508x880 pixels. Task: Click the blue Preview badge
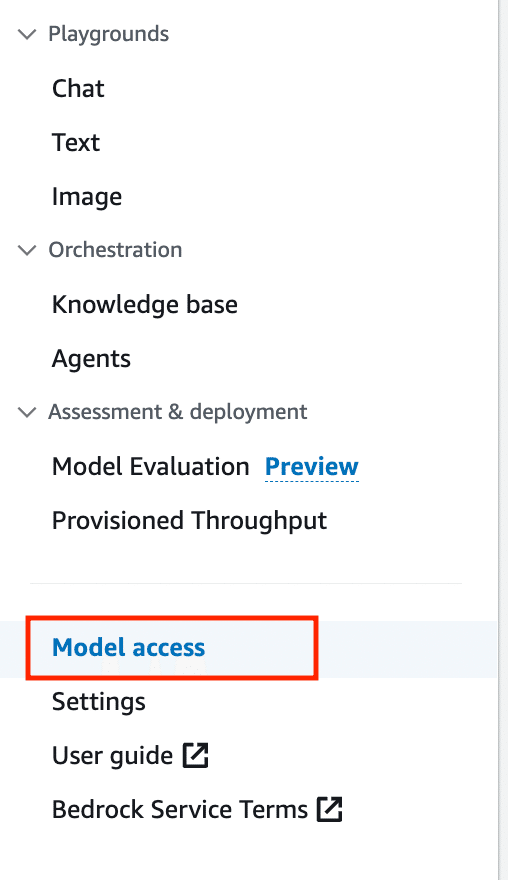pos(312,466)
